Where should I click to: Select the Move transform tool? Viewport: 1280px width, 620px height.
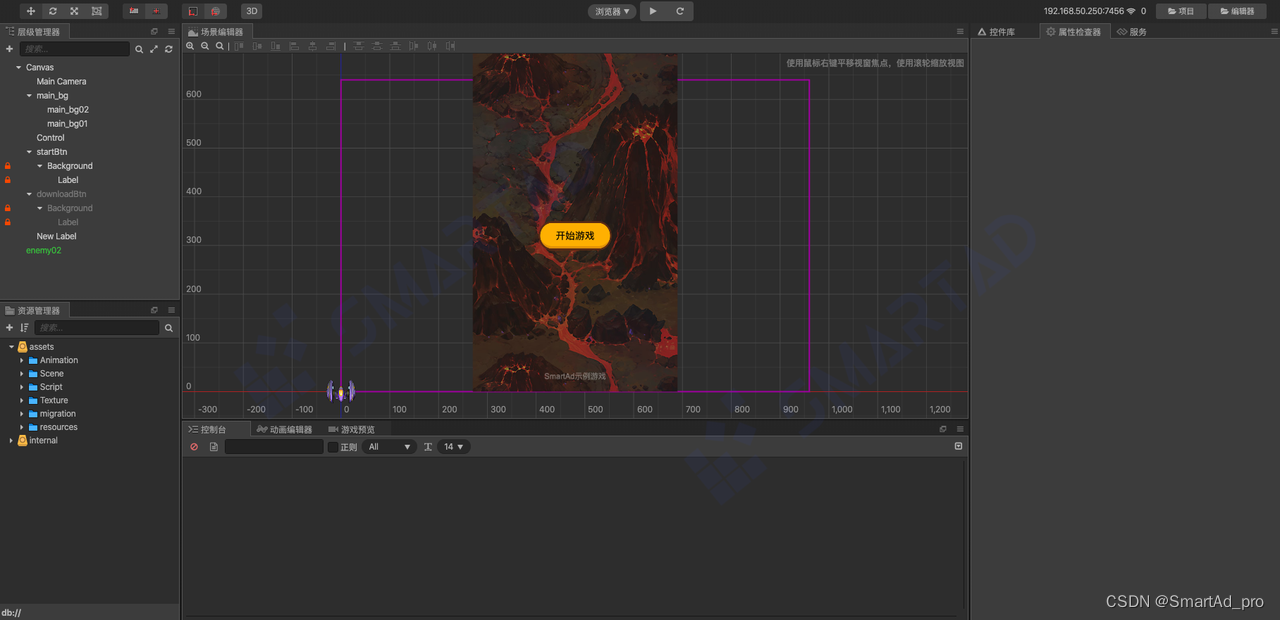click(x=31, y=11)
